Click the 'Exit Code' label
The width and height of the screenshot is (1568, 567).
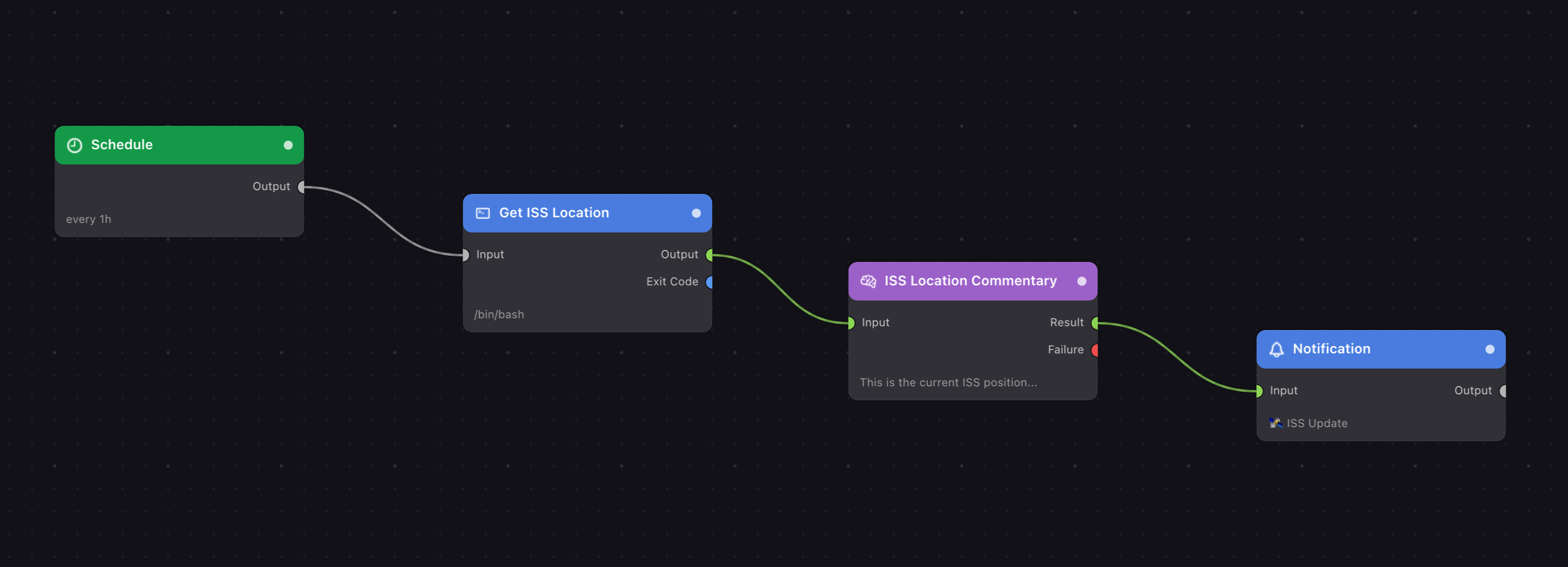point(672,281)
